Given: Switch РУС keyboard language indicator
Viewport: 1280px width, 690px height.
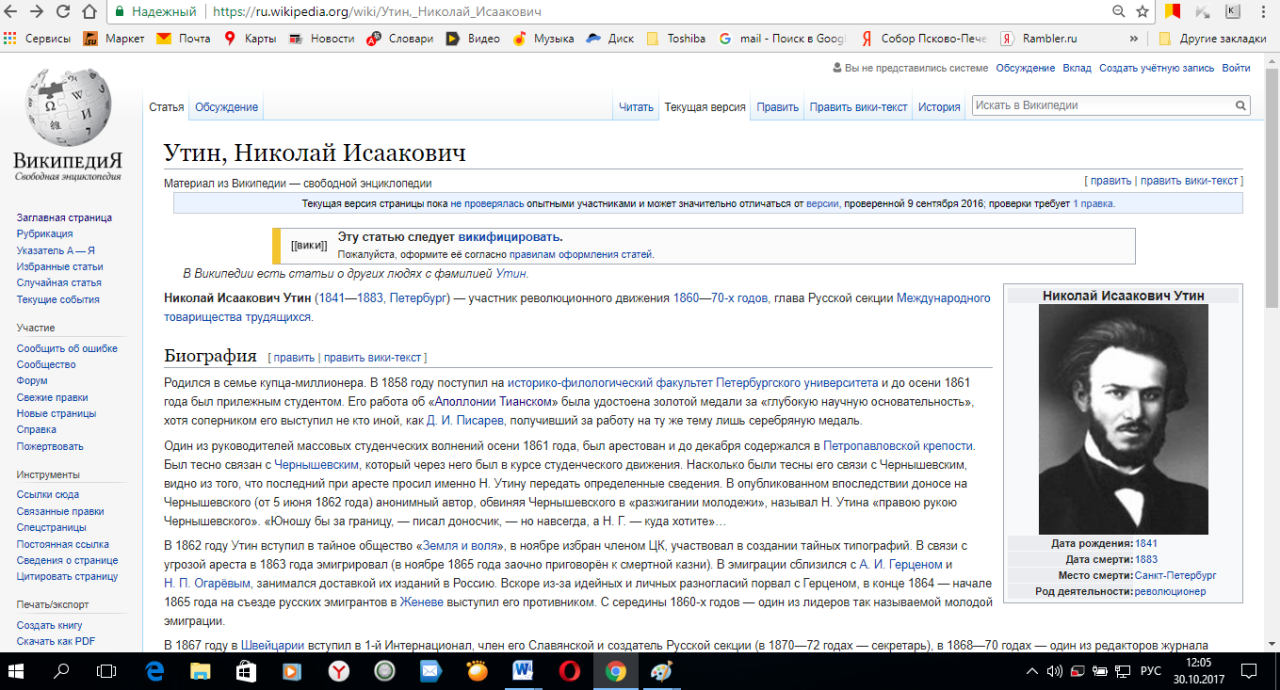Looking at the screenshot, I should click(x=1150, y=670).
